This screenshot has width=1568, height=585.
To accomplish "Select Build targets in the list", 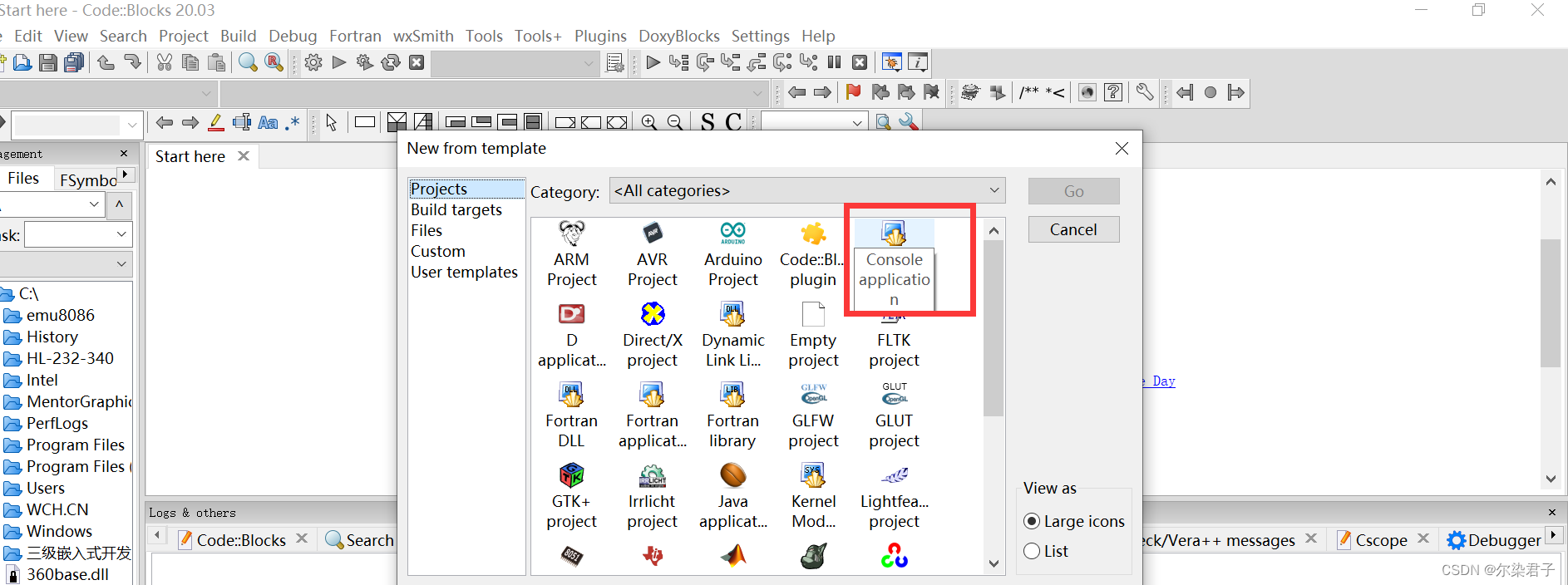I will tap(456, 209).
